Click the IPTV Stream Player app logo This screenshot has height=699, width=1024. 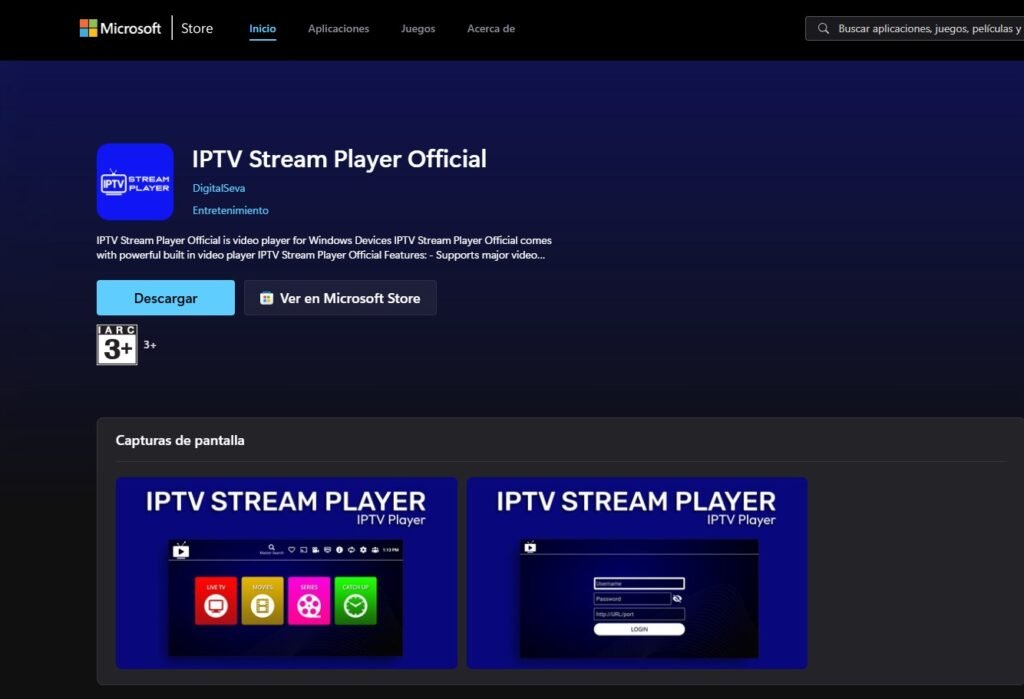[x=134, y=181]
